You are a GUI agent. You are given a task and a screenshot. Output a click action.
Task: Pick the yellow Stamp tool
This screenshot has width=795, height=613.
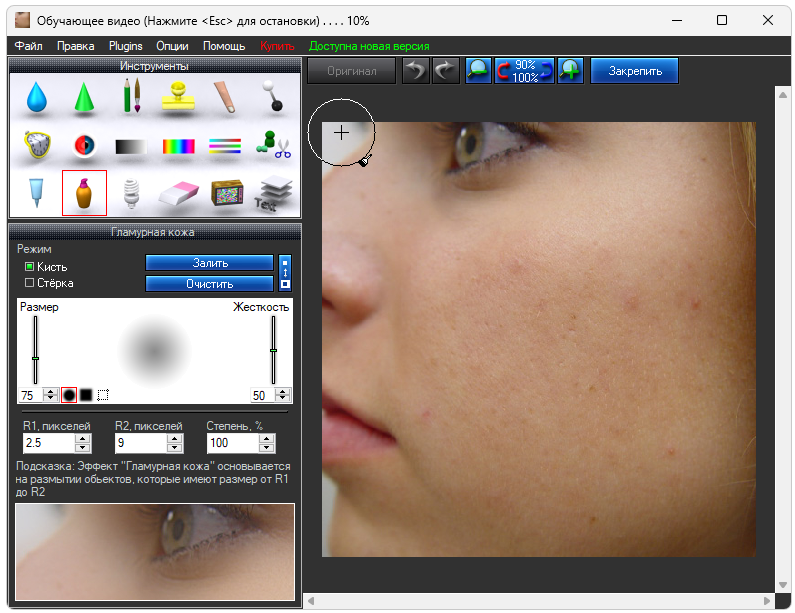[x=180, y=97]
